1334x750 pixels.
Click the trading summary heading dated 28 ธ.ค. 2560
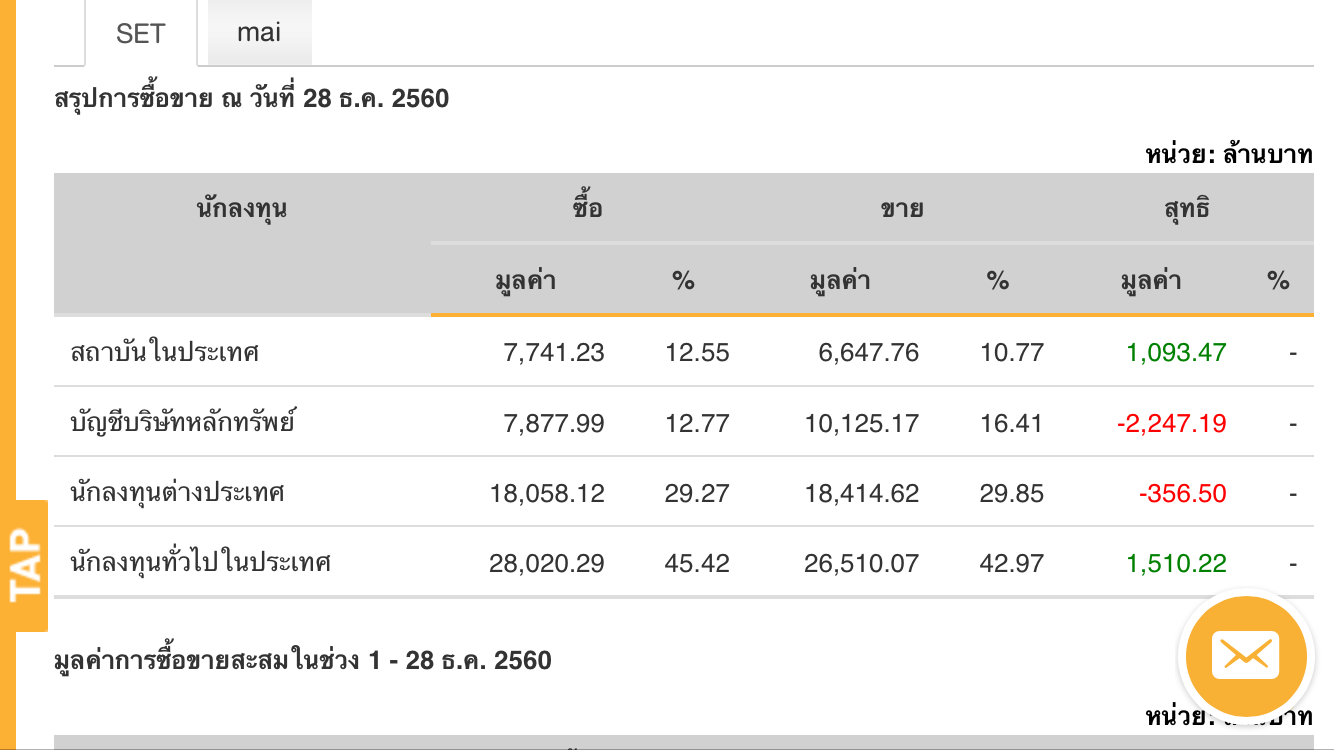tap(252, 99)
